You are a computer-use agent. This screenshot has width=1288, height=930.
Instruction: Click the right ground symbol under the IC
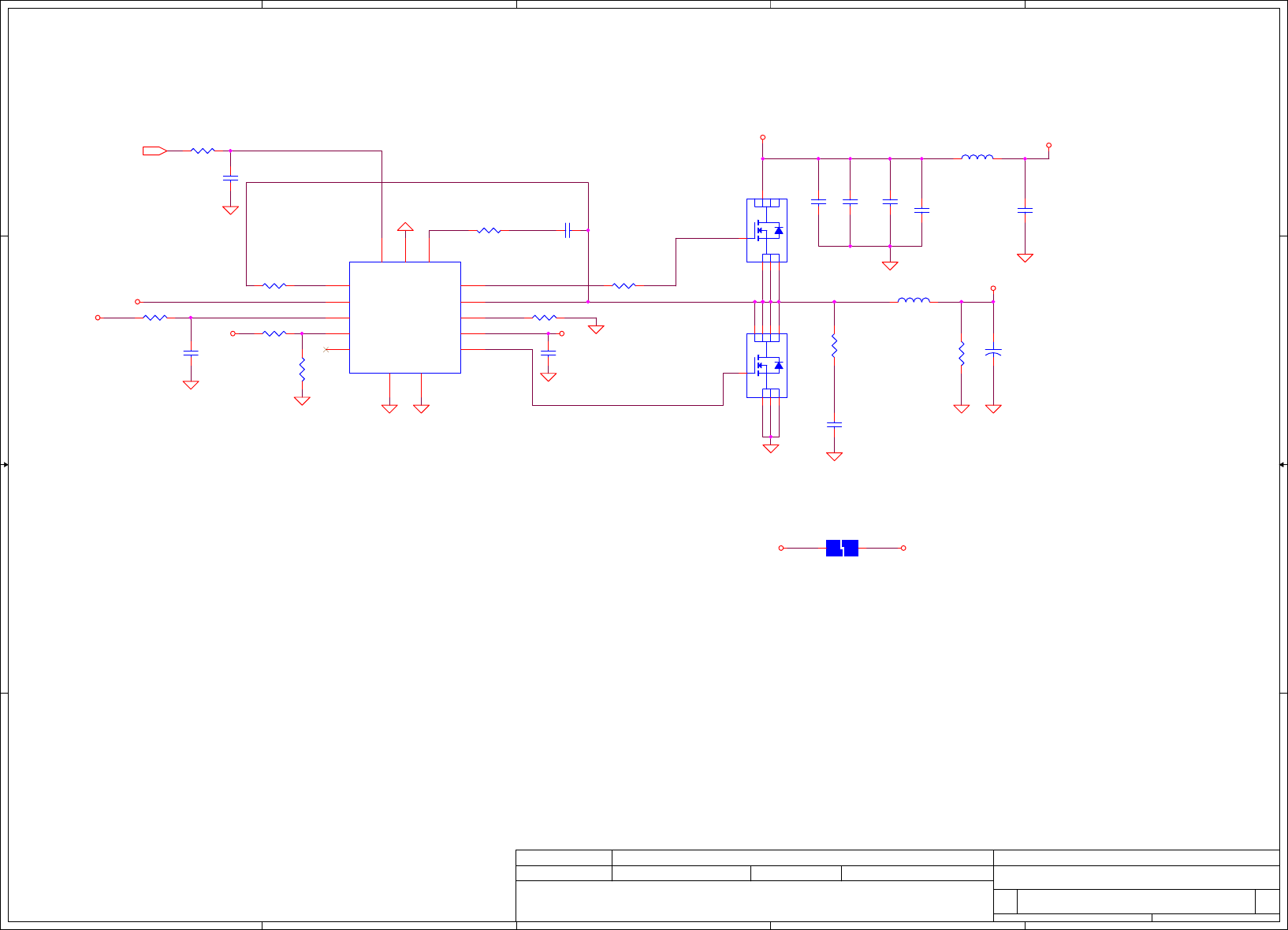pos(422,408)
